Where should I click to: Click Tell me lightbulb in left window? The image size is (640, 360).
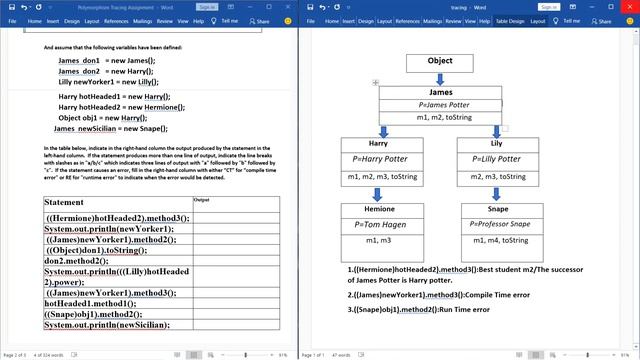tap(213, 21)
